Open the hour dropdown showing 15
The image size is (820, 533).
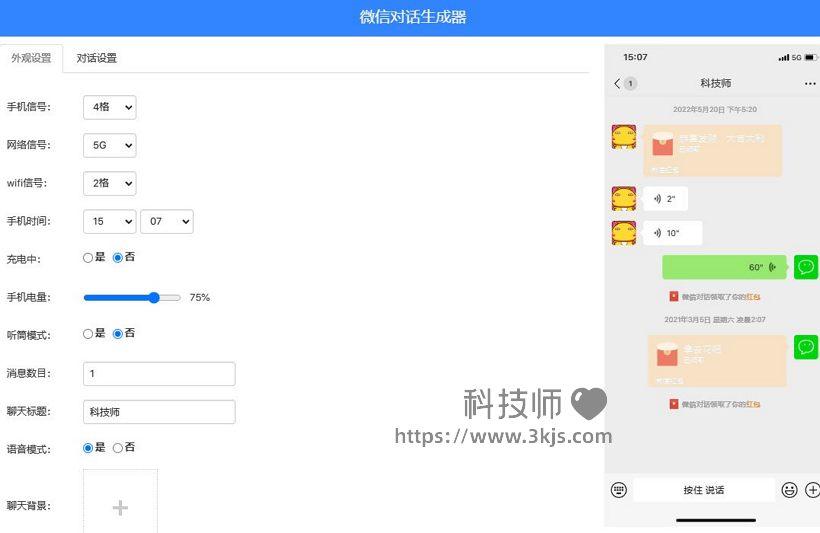110,221
